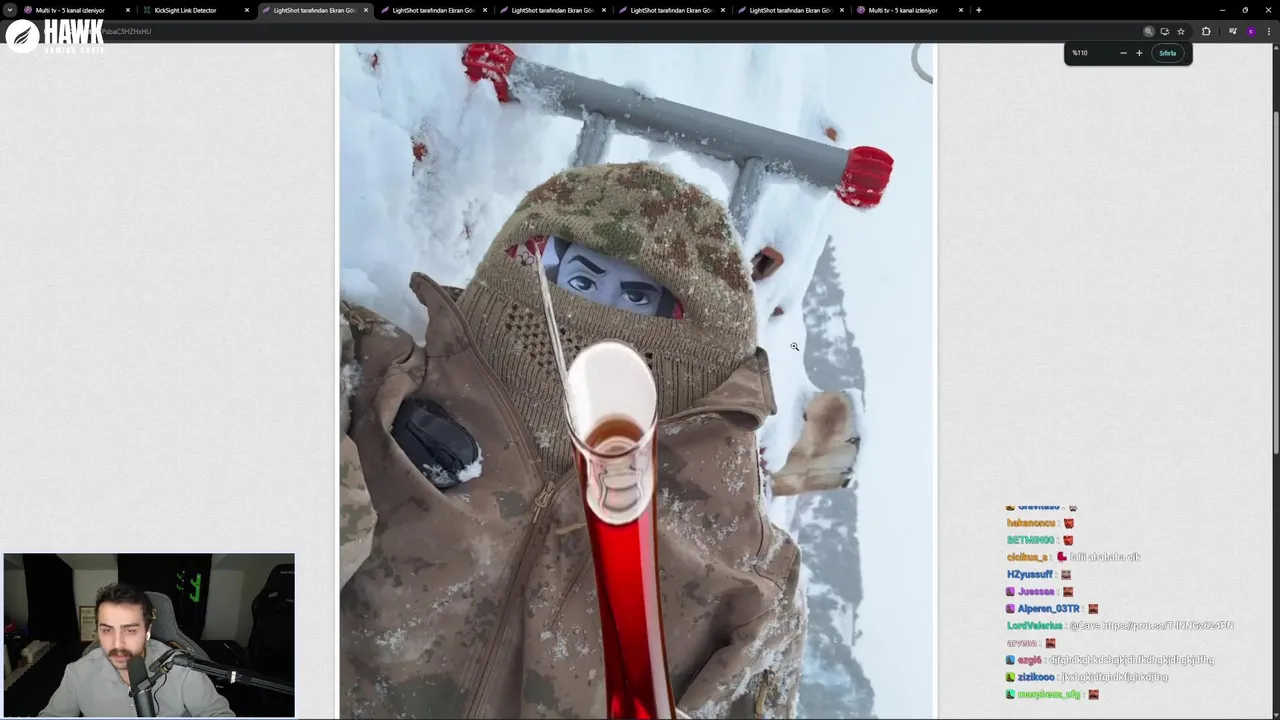Click username HZyussuff in chat
This screenshot has height=720, width=1280.
click(x=1030, y=574)
